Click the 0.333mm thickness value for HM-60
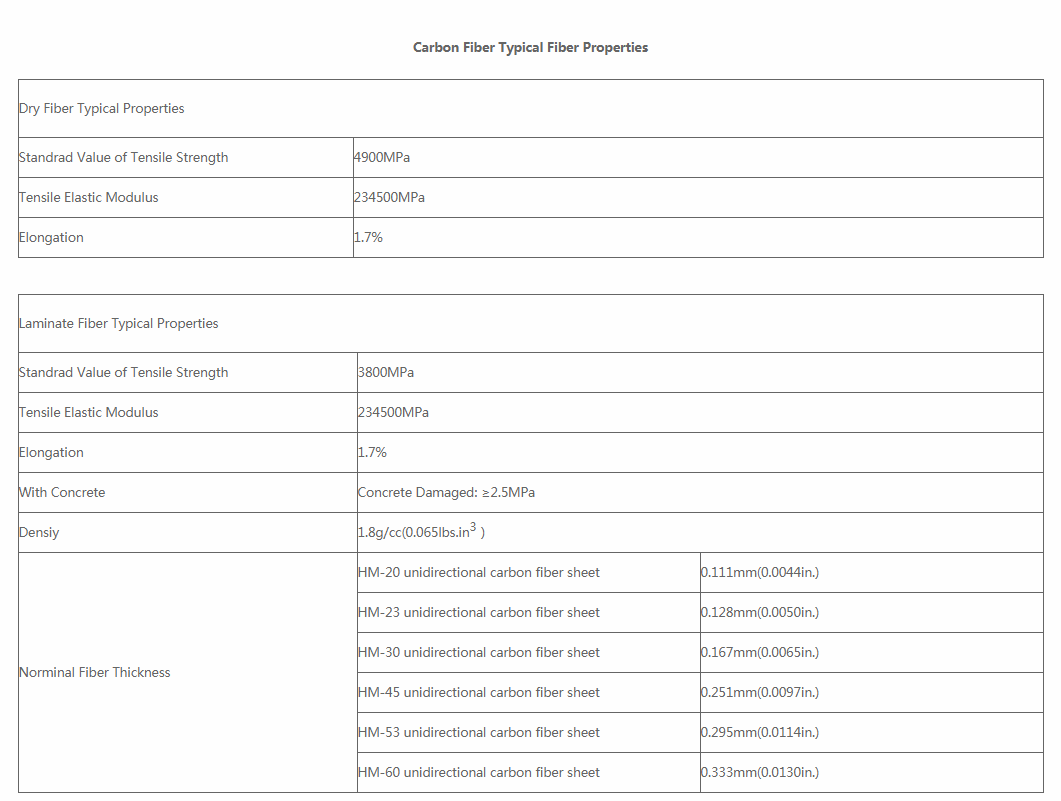This screenshot has width=1061, height=801. coord(760,772)
